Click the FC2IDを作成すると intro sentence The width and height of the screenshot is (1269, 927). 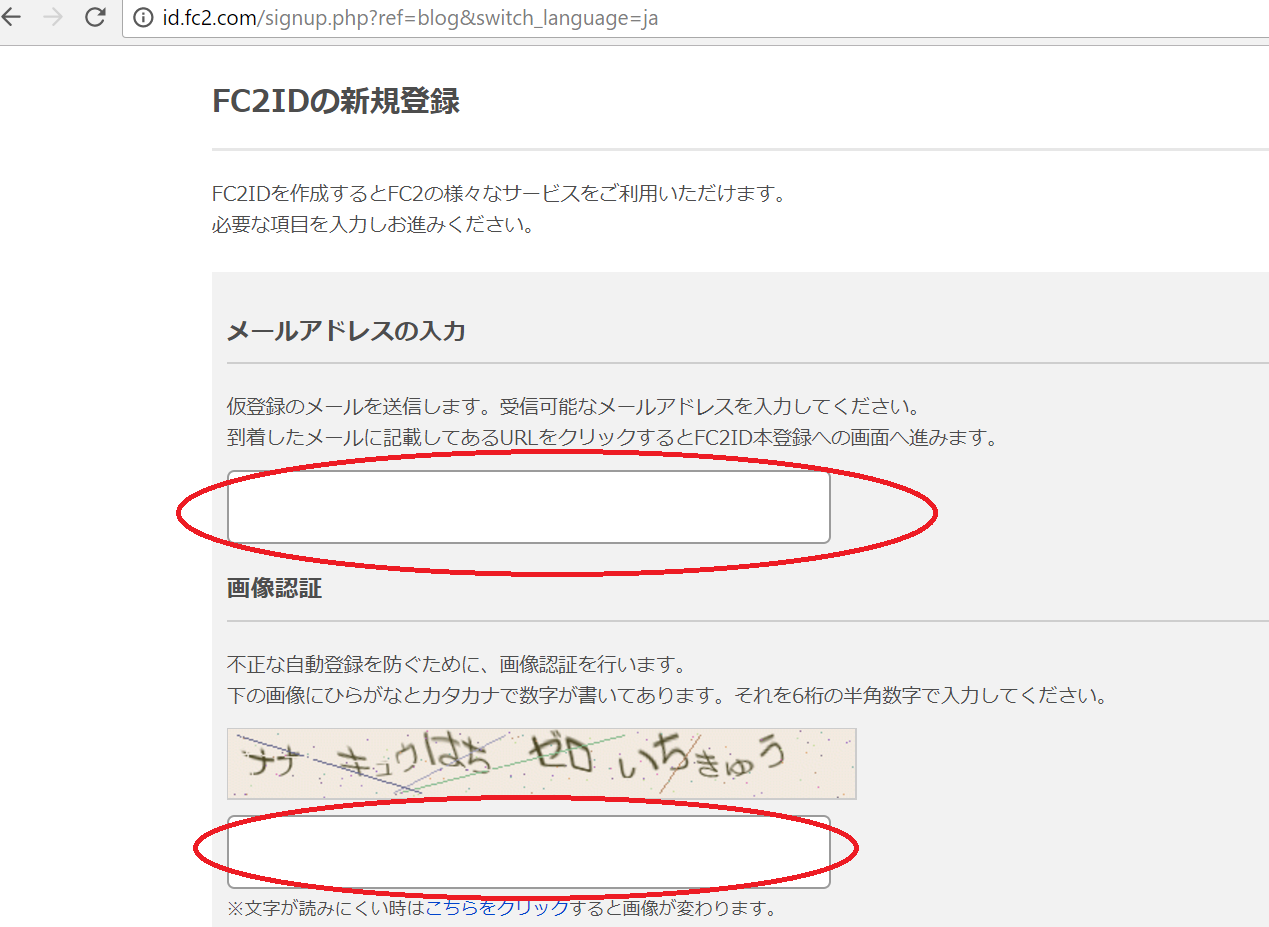pos(499,193)
